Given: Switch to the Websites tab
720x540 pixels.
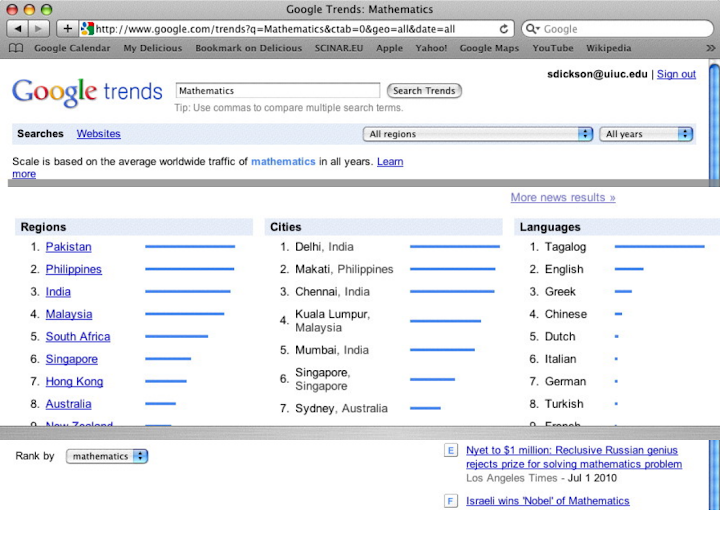Looking at the screenshot, I should (98, 134).
